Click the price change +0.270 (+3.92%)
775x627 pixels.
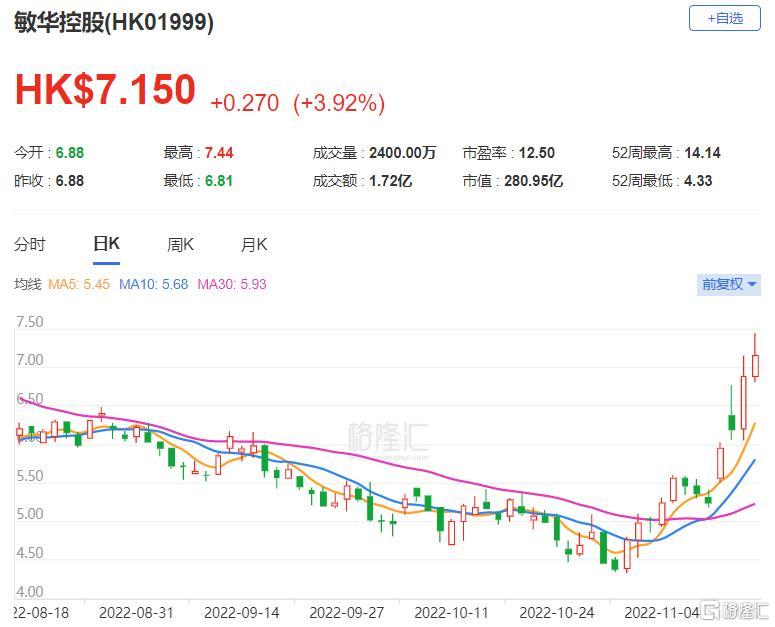[298, 103]
